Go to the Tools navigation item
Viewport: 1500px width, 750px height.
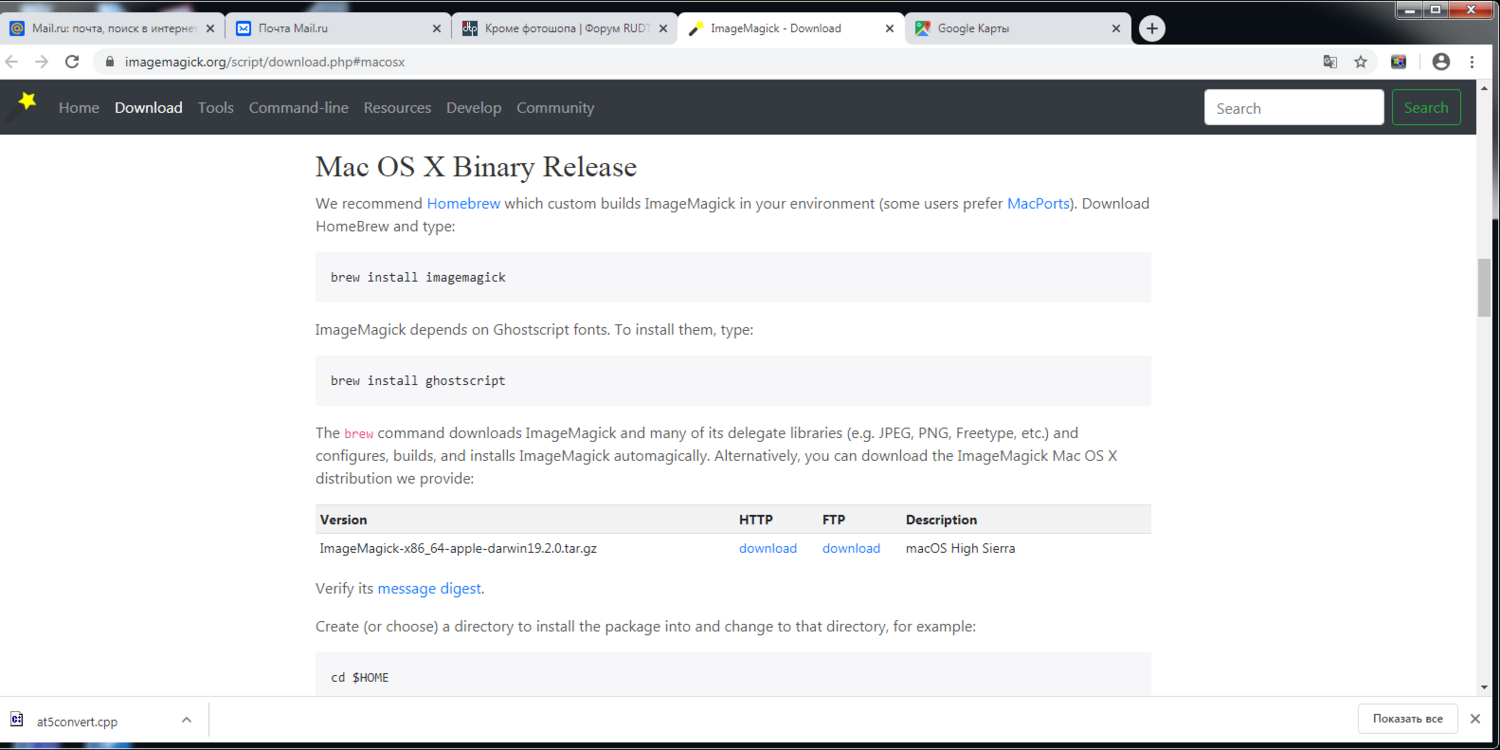(x=216, y=108)
